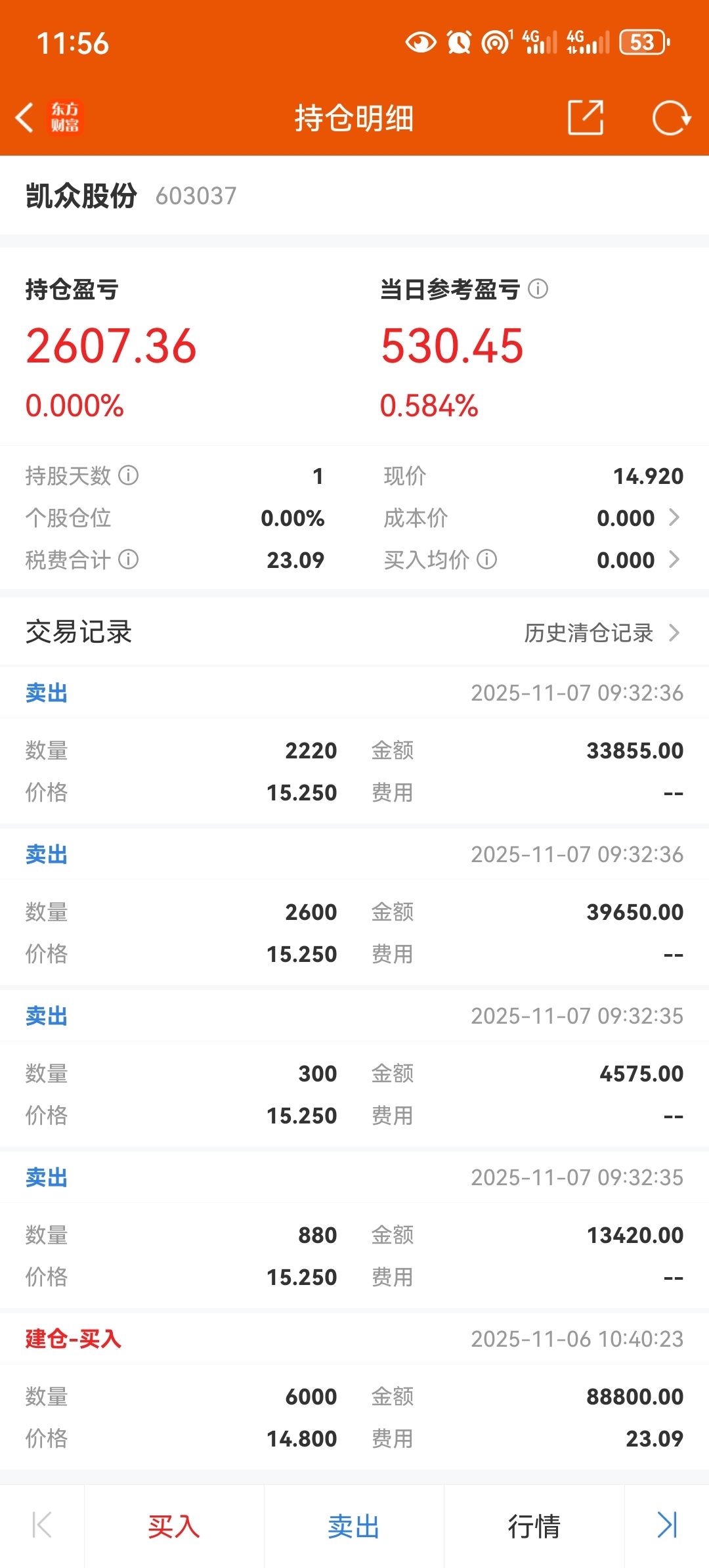The height and width of the screenshot is (1568, 709).
Task: Tap info icon beside 买入均价
Action: click(487, 559)
